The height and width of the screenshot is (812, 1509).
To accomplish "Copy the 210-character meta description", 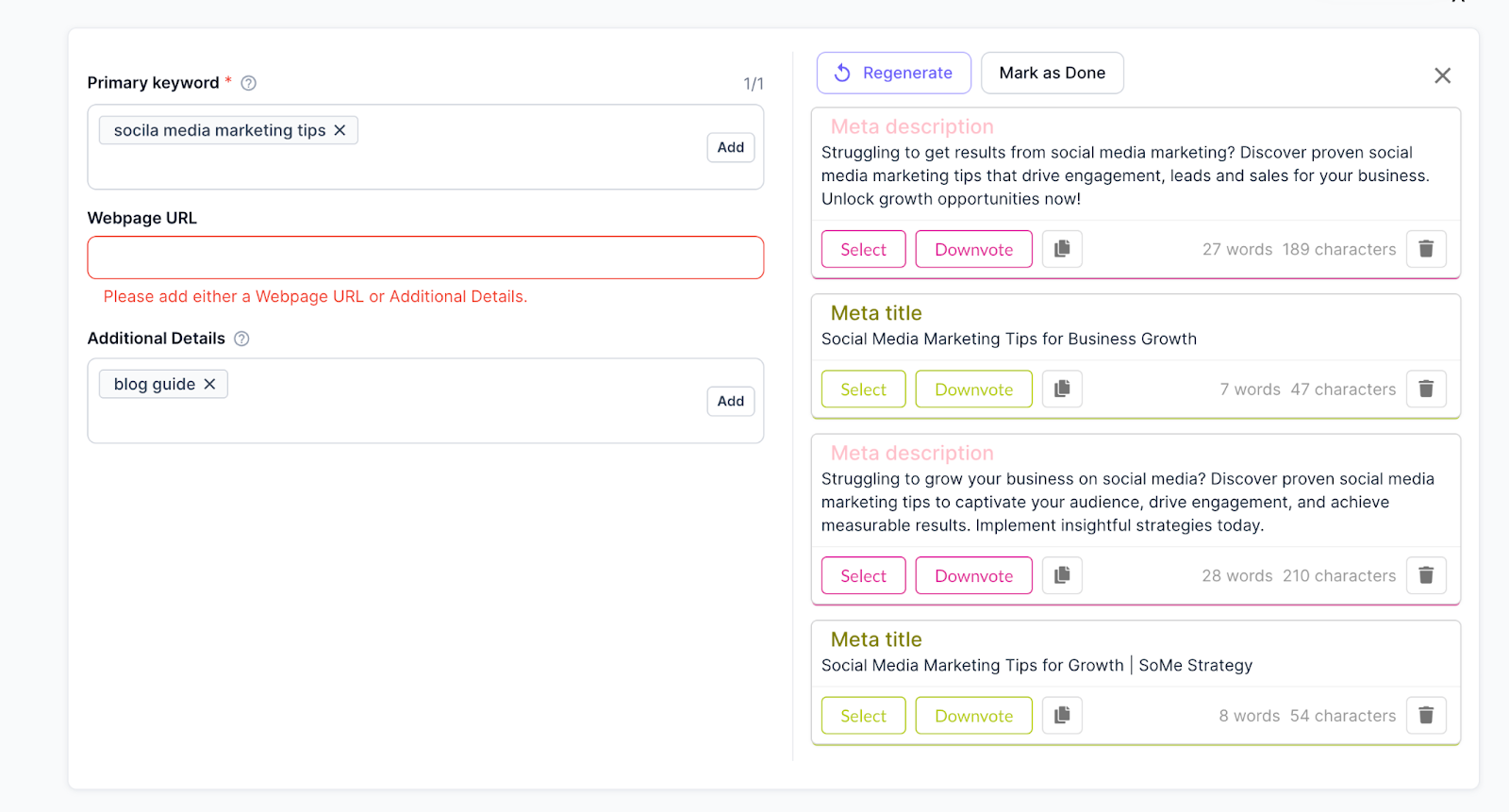I will point(1062,575).
